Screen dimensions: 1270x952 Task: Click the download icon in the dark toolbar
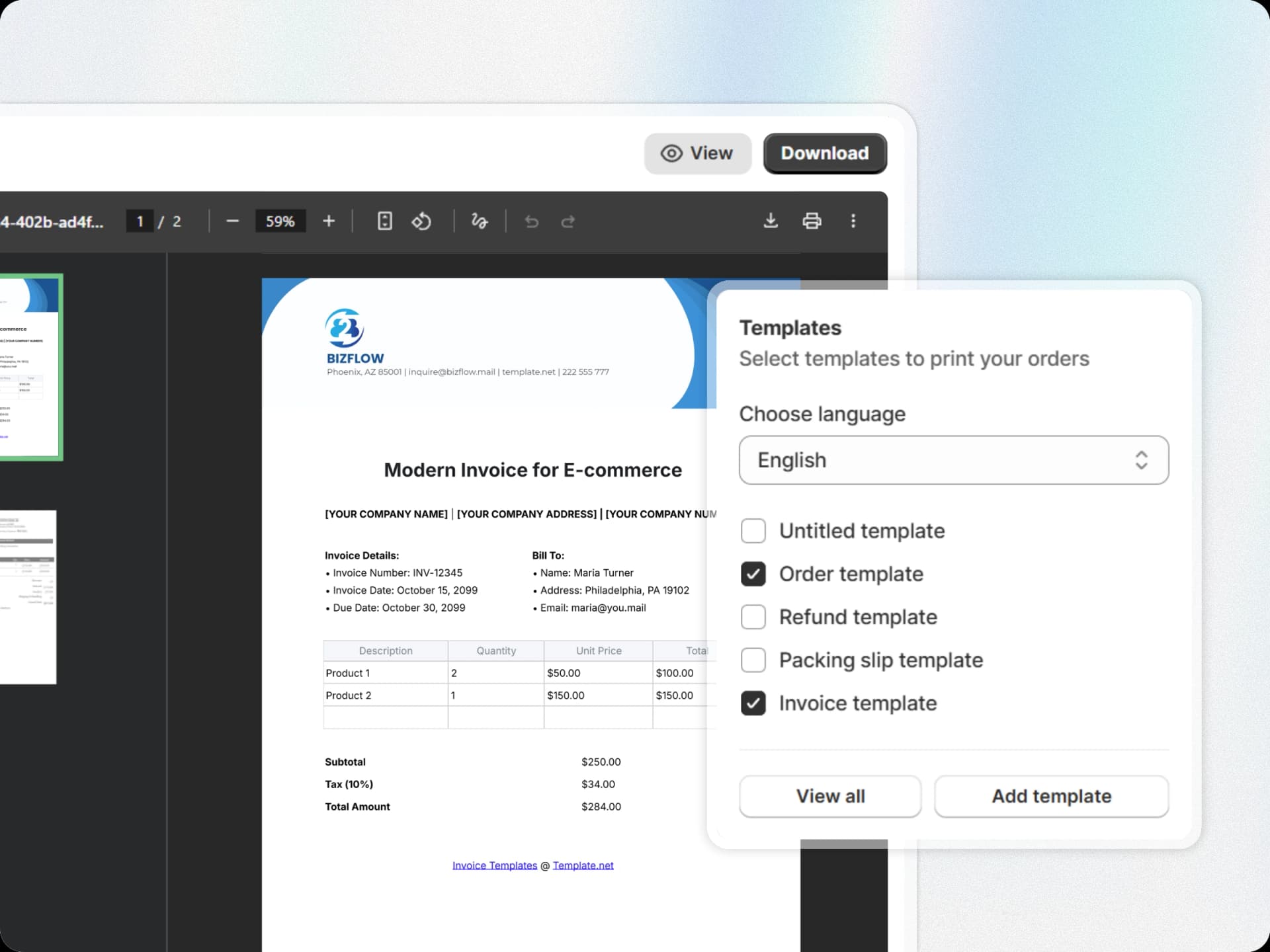pyautogui.click(x=771, y=221)
